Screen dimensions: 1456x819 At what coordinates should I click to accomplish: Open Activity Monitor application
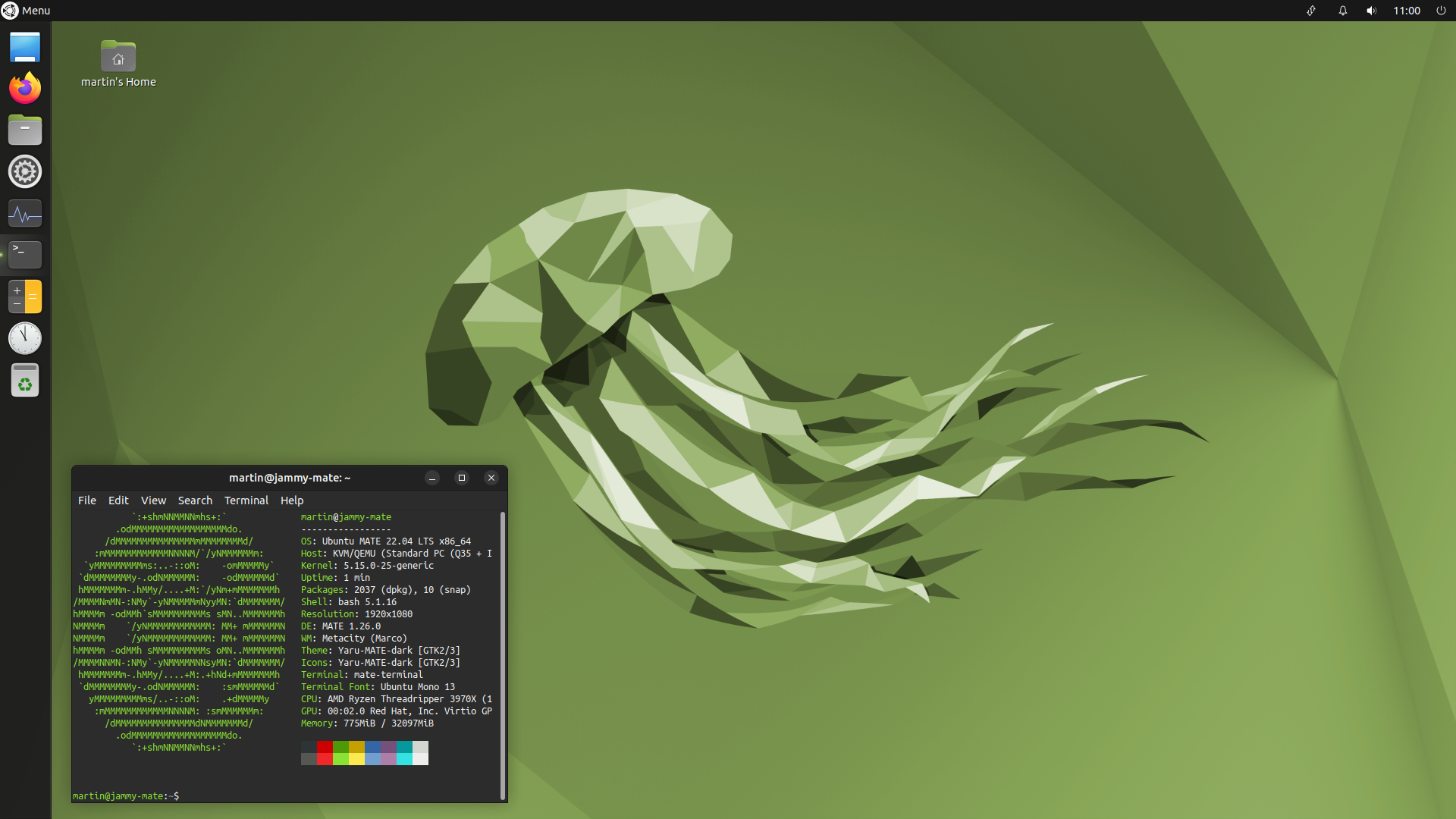24,214
